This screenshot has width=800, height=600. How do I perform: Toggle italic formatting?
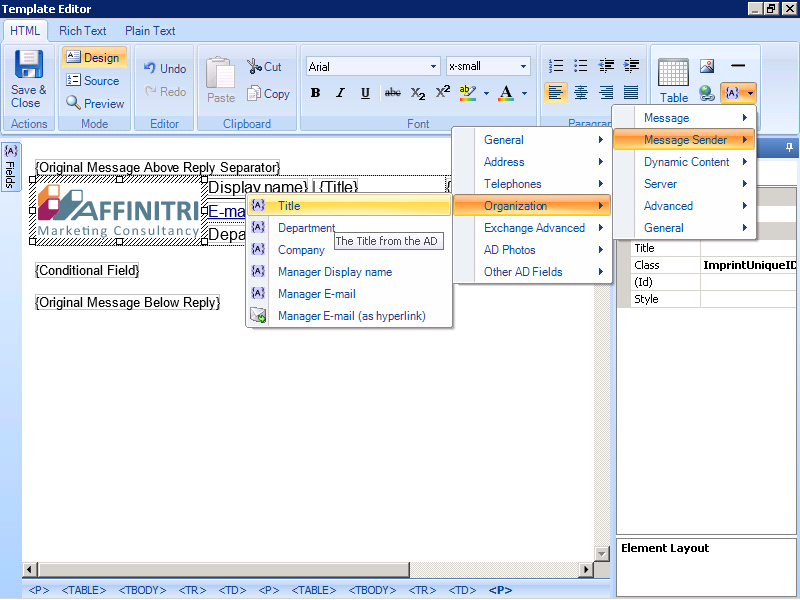point(340,93)
